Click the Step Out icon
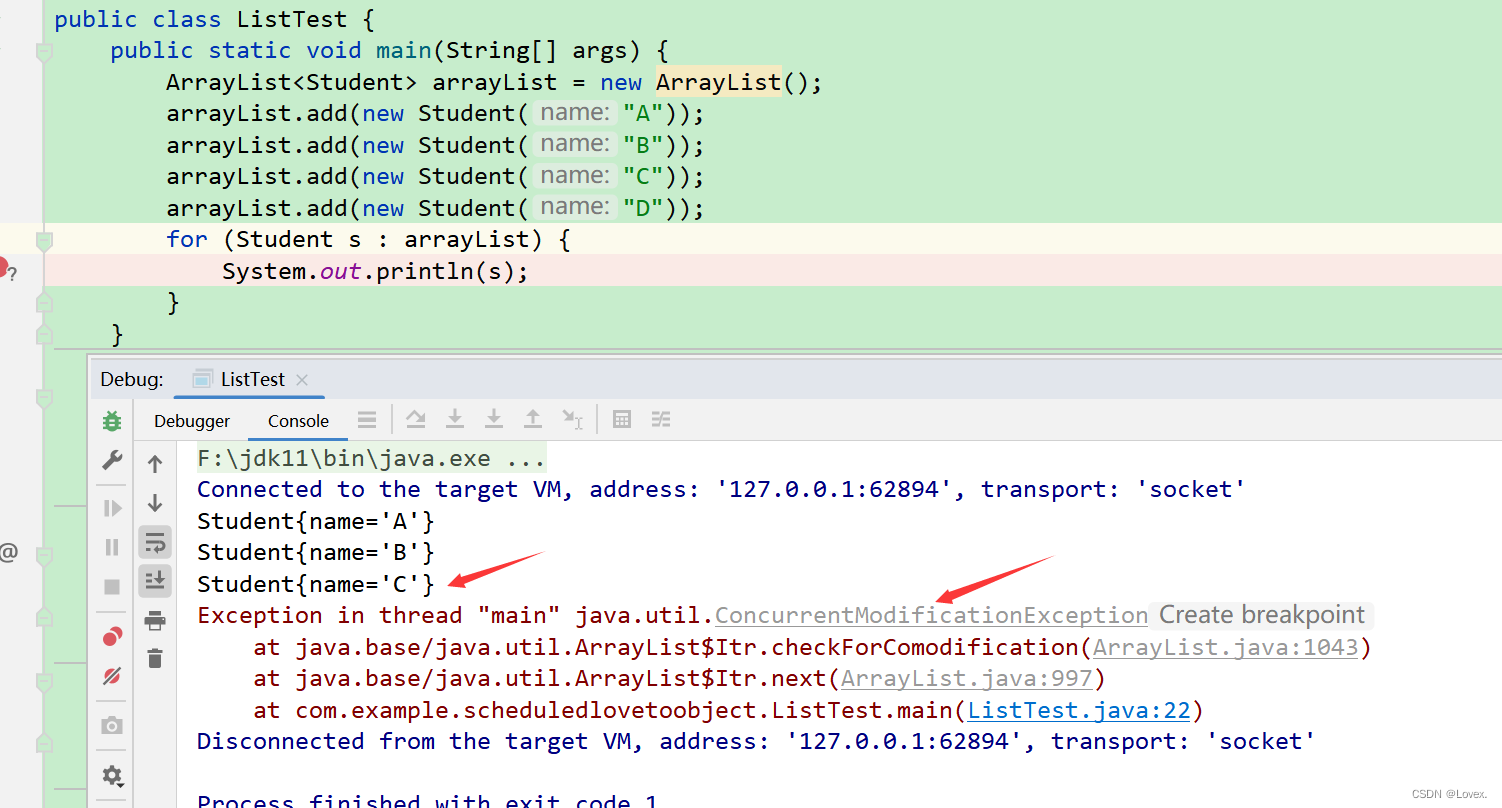Viewport: 1502px width, 808px height. 533,420
